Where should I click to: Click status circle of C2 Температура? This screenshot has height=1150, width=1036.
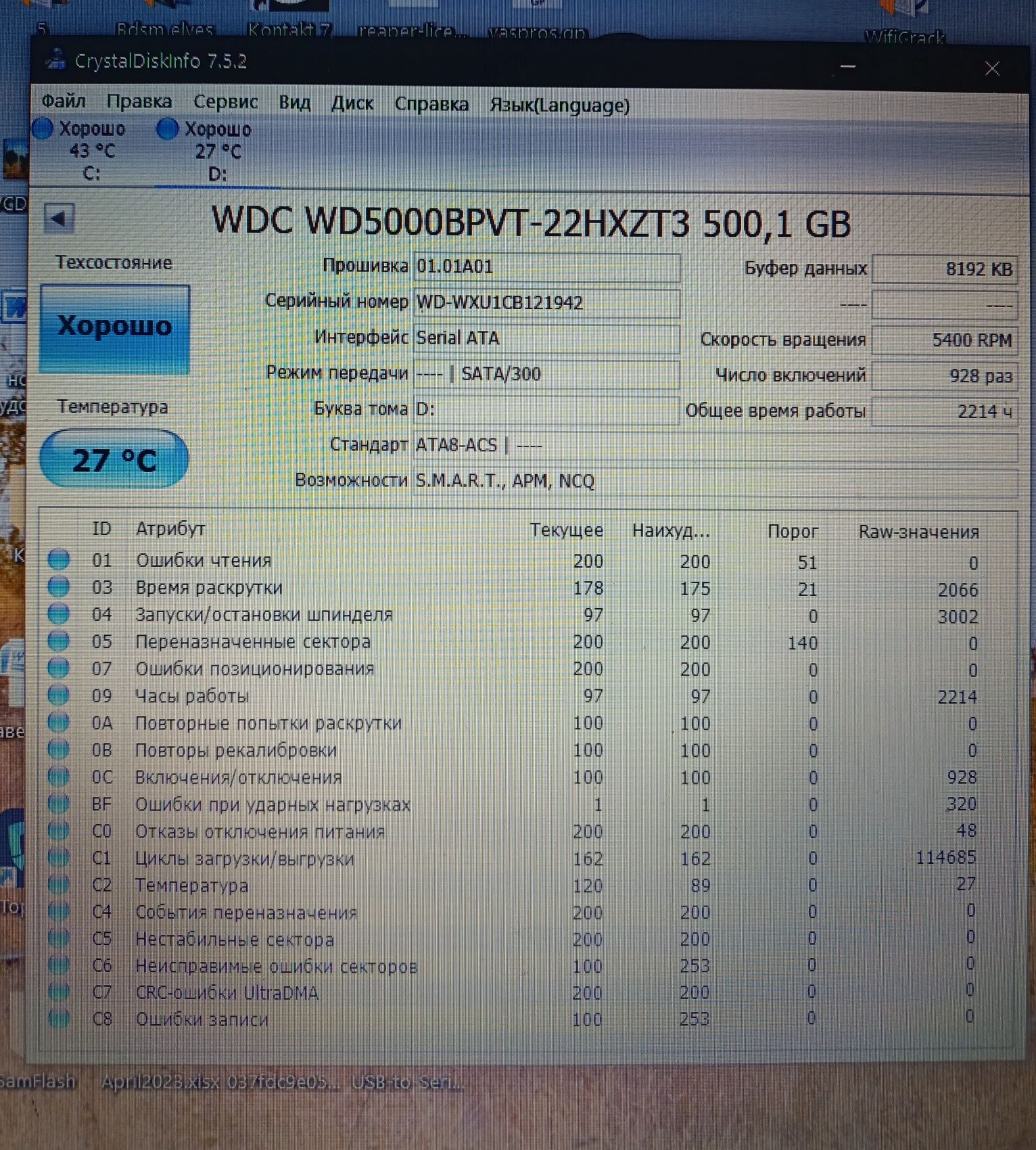click(59, 884)
